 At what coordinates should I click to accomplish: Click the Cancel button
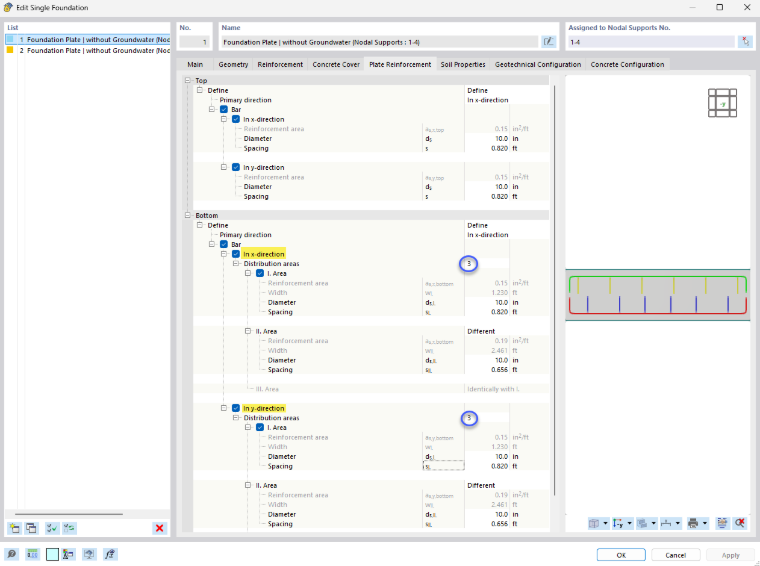click(676, 555)
